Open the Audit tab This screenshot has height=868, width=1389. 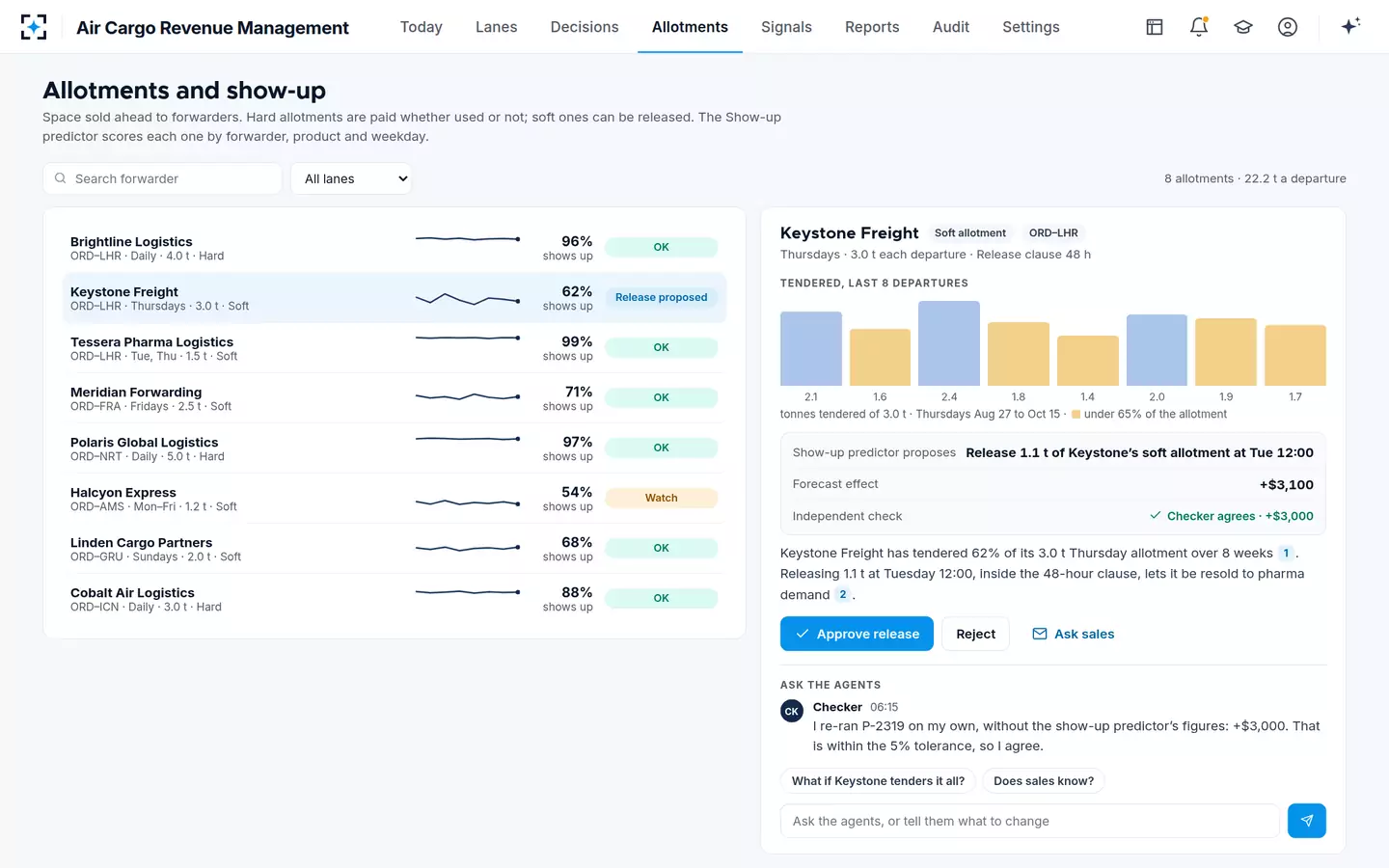click(x=951, y=27)
